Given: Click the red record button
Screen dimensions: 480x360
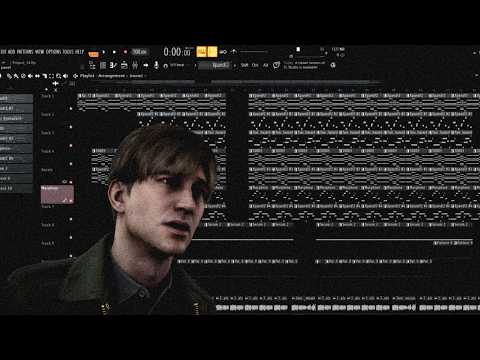Looking at the screenshot, I should [125, 52].
